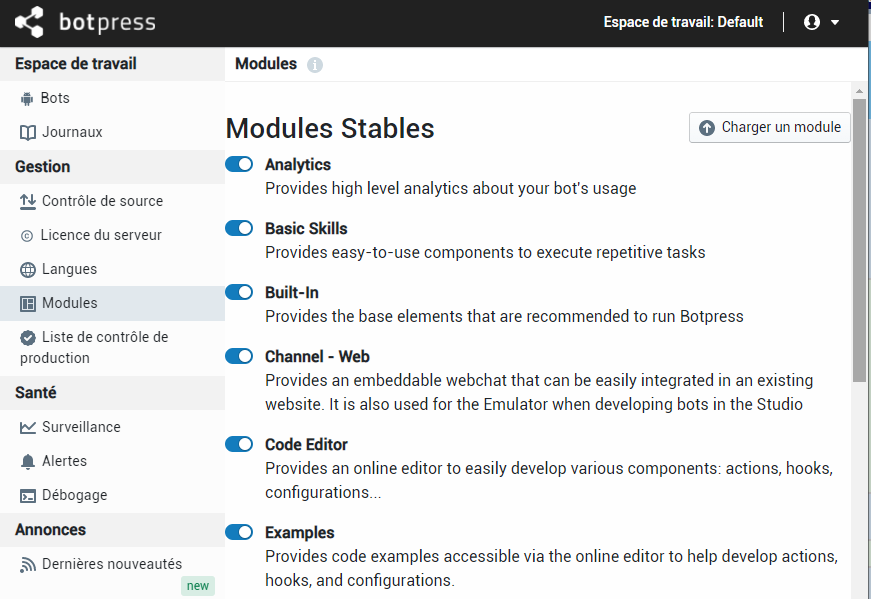This screenshot has width=871, height=599.
Task: Switch off the Channel - Web module
Action: tap(239, 356)
